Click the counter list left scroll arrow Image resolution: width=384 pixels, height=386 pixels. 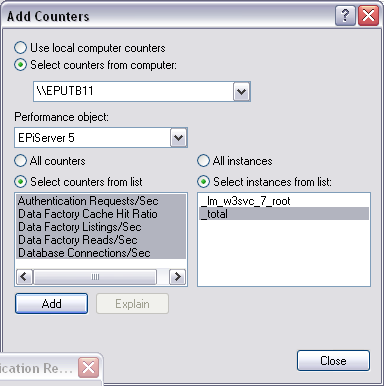(x=24, y=276)
